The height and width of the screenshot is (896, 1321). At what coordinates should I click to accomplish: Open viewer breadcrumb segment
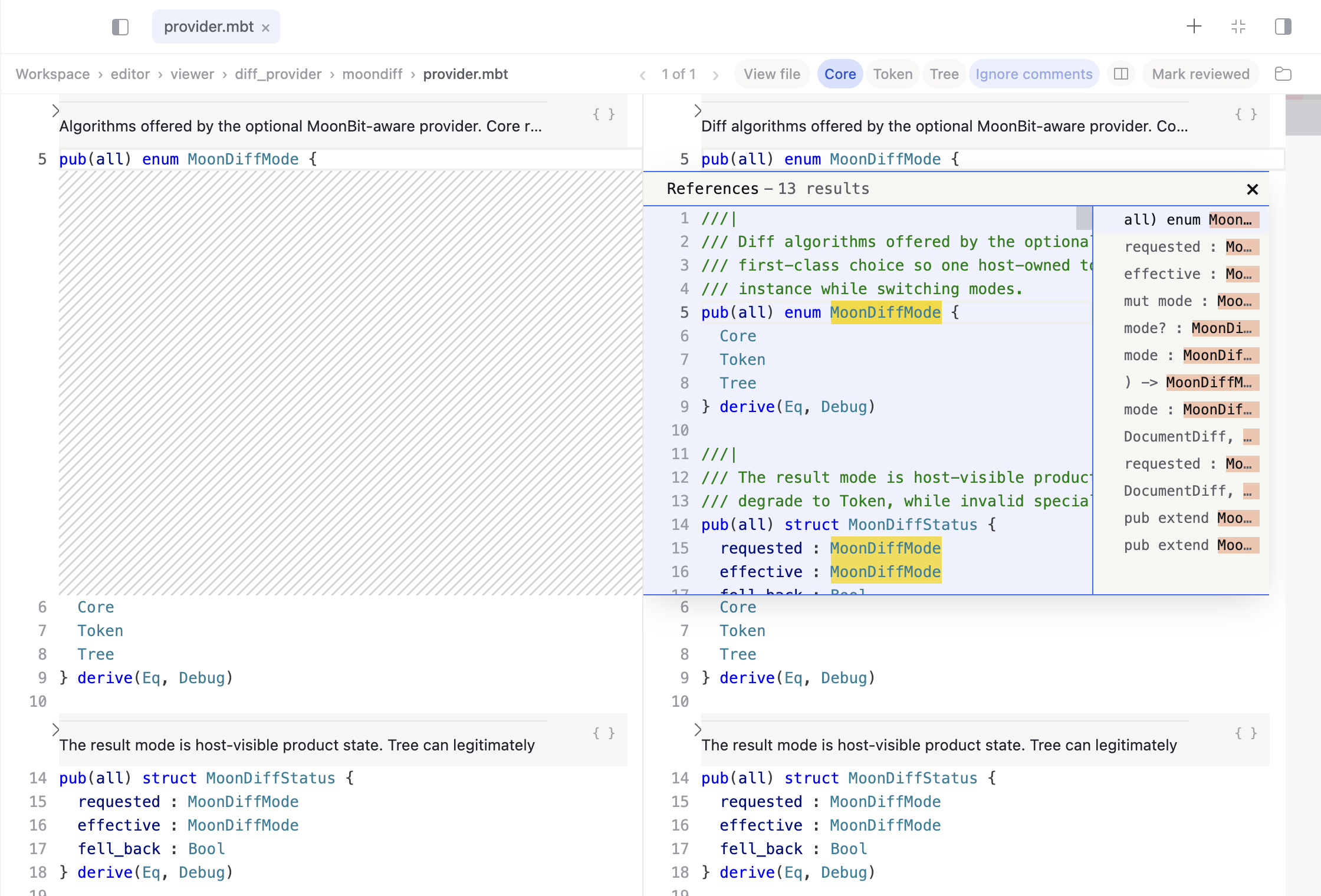(x=192, y=74)
